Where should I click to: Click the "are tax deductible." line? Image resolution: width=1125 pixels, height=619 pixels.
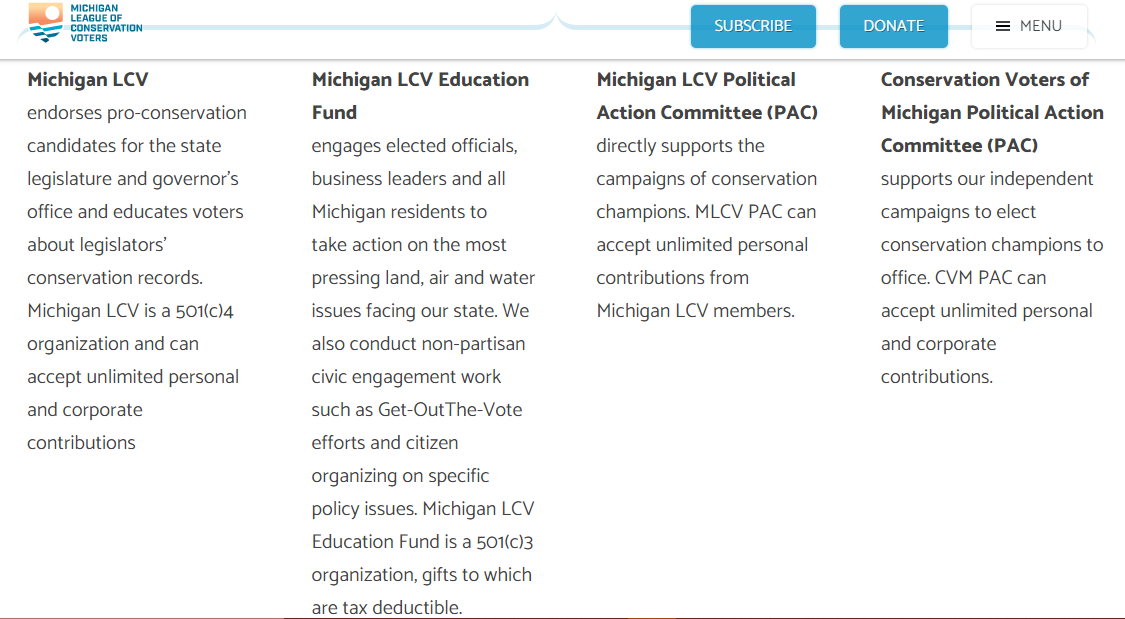(x=386, y=608)
